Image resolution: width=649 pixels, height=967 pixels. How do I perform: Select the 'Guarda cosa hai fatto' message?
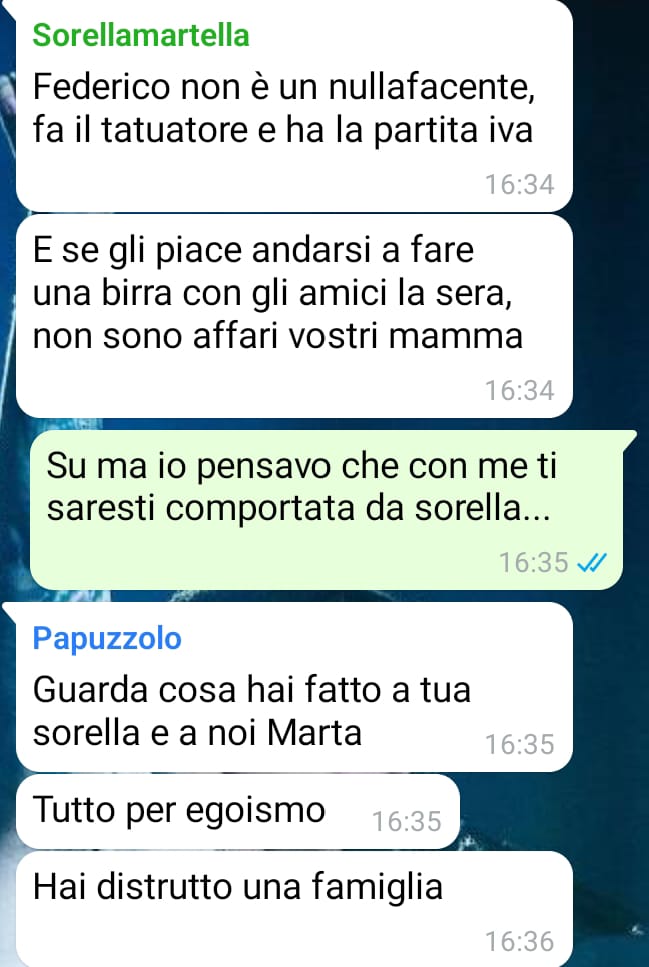tap(294, 687)
